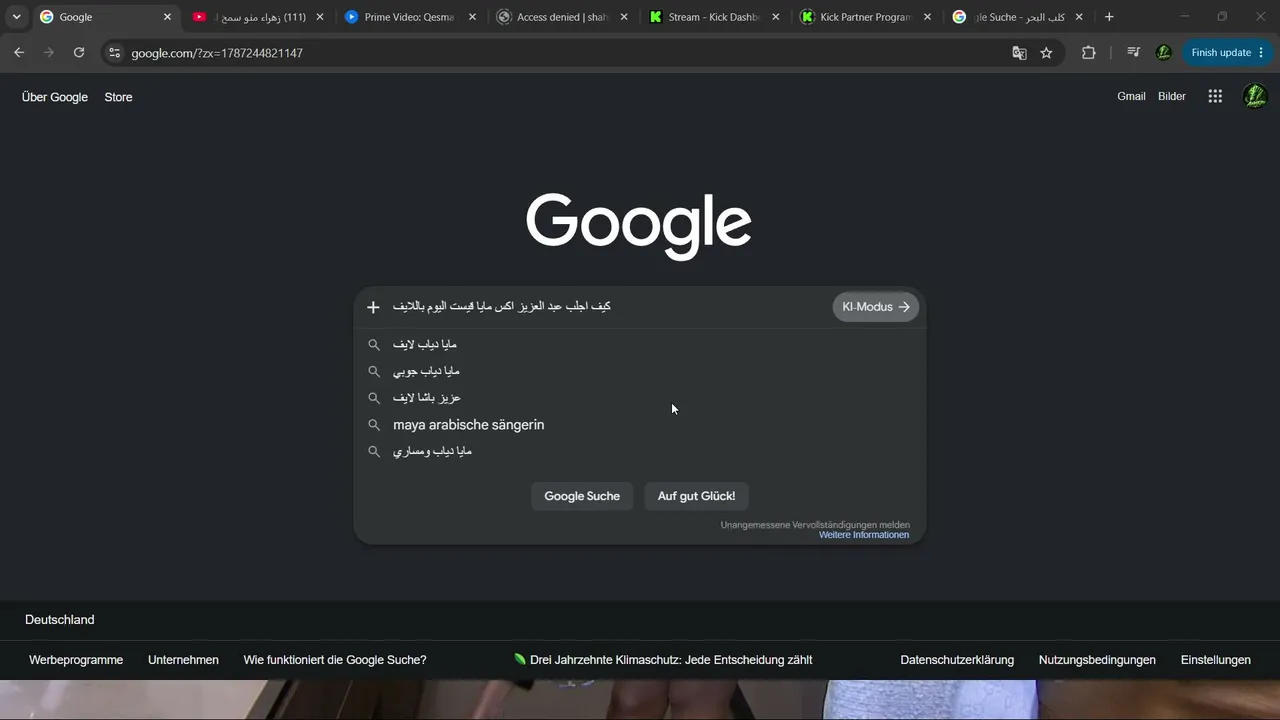
Task: Click the Finish update button
Action: [x=1226, y=53]
